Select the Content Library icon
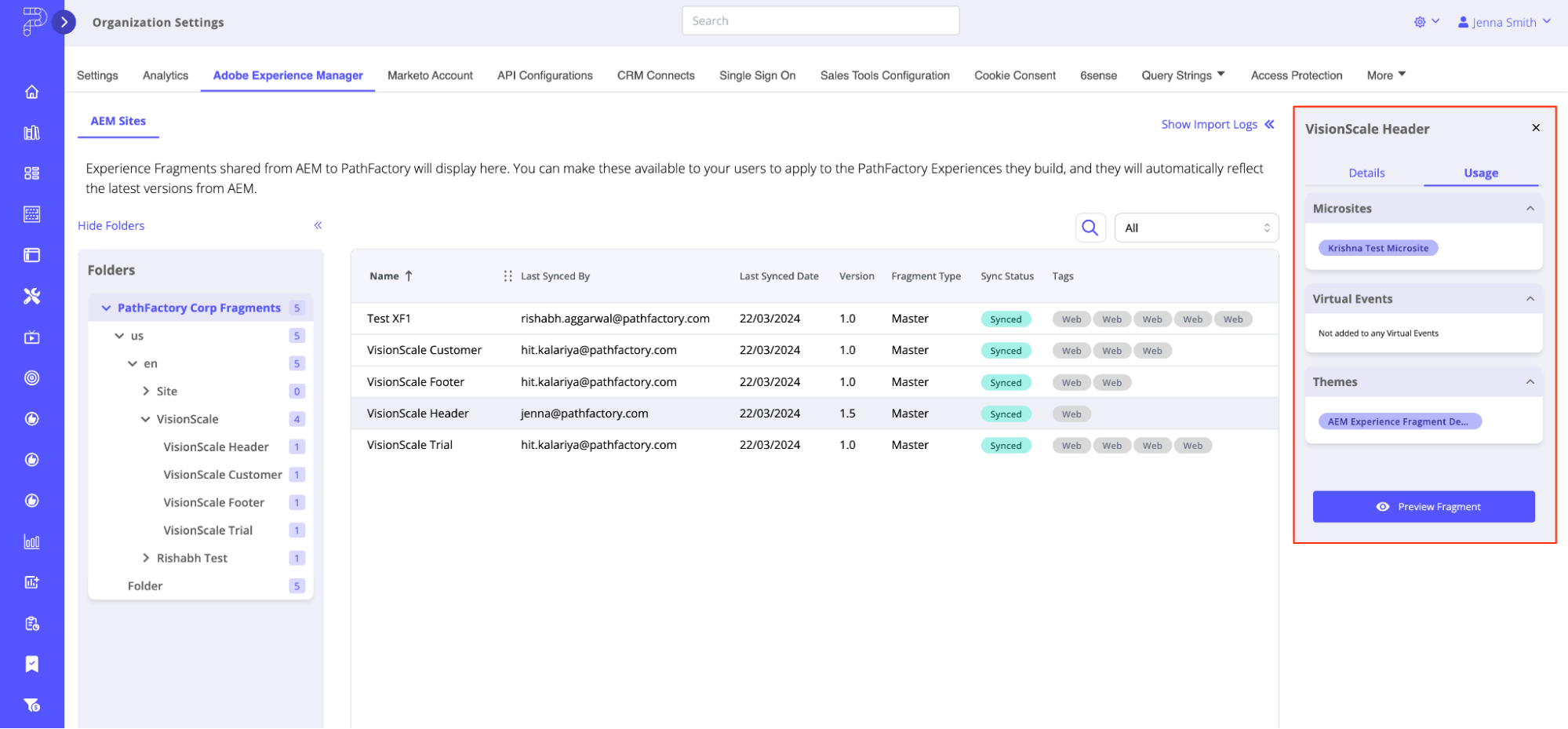Screen dimensions: 1568x729 tap(32, 132)
